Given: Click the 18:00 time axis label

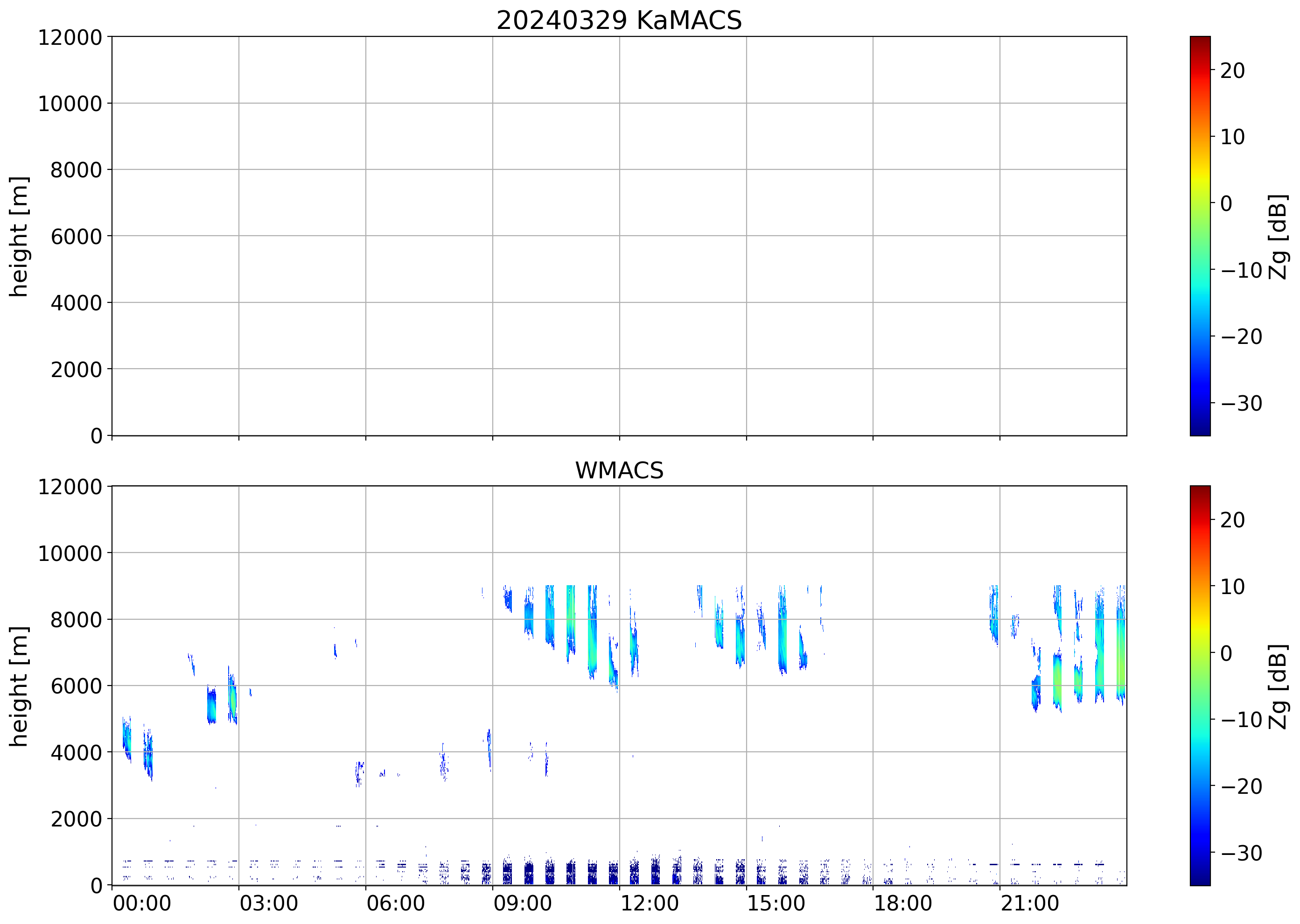Looking at the screenshot, I should tap(903, 903).
